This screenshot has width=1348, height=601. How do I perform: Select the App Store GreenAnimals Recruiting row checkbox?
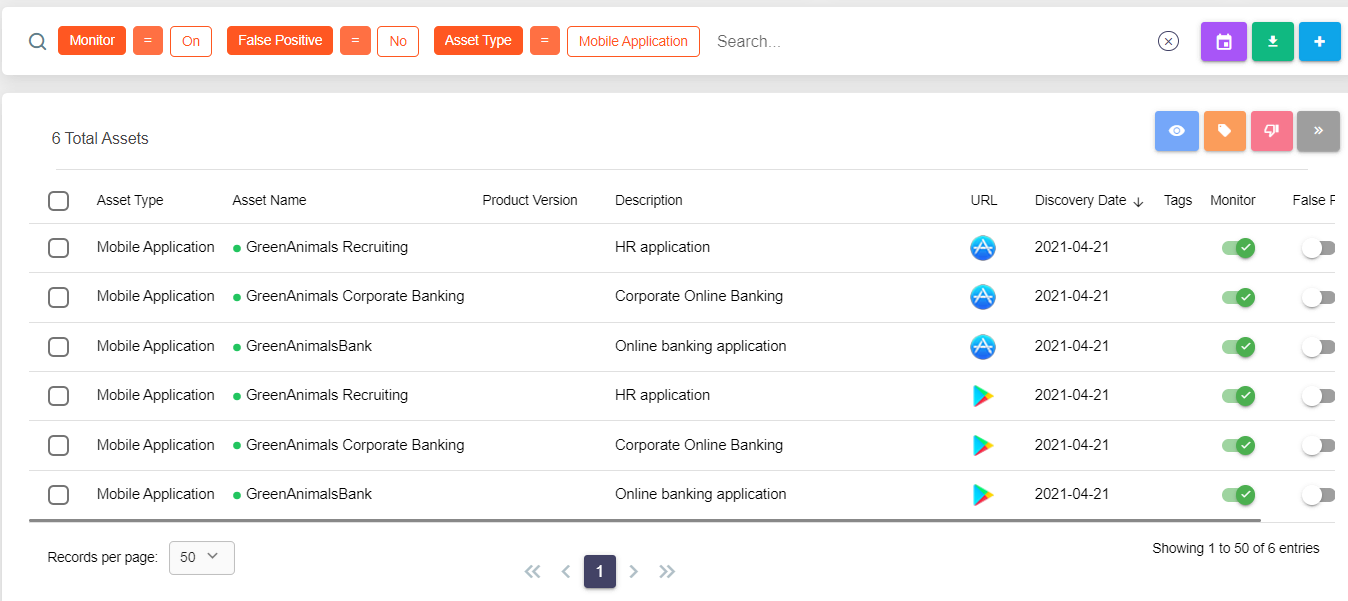[x=59, y=248]
